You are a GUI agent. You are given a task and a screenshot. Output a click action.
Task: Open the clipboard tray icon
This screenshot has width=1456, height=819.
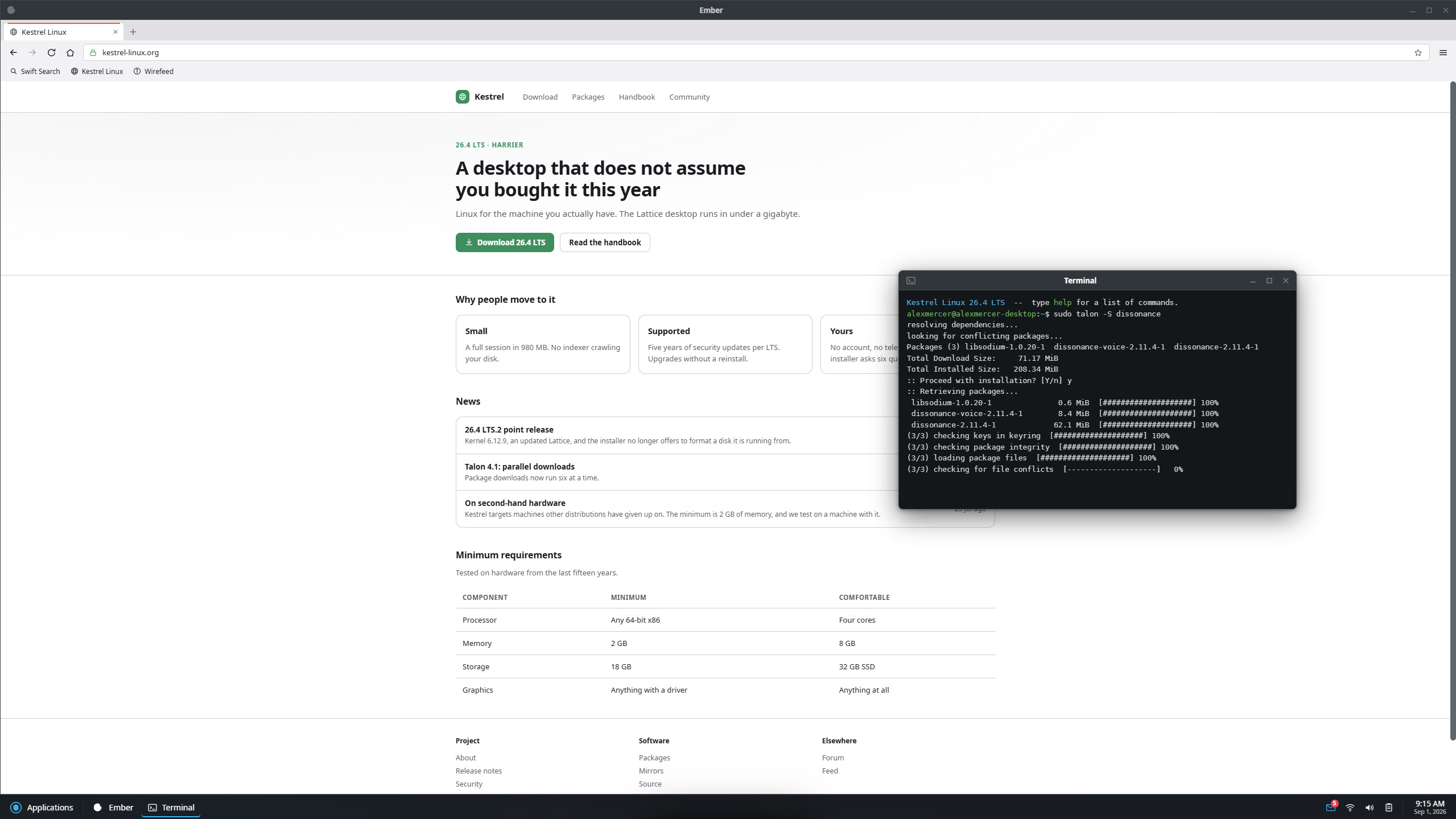click(x=1389, y=807)
